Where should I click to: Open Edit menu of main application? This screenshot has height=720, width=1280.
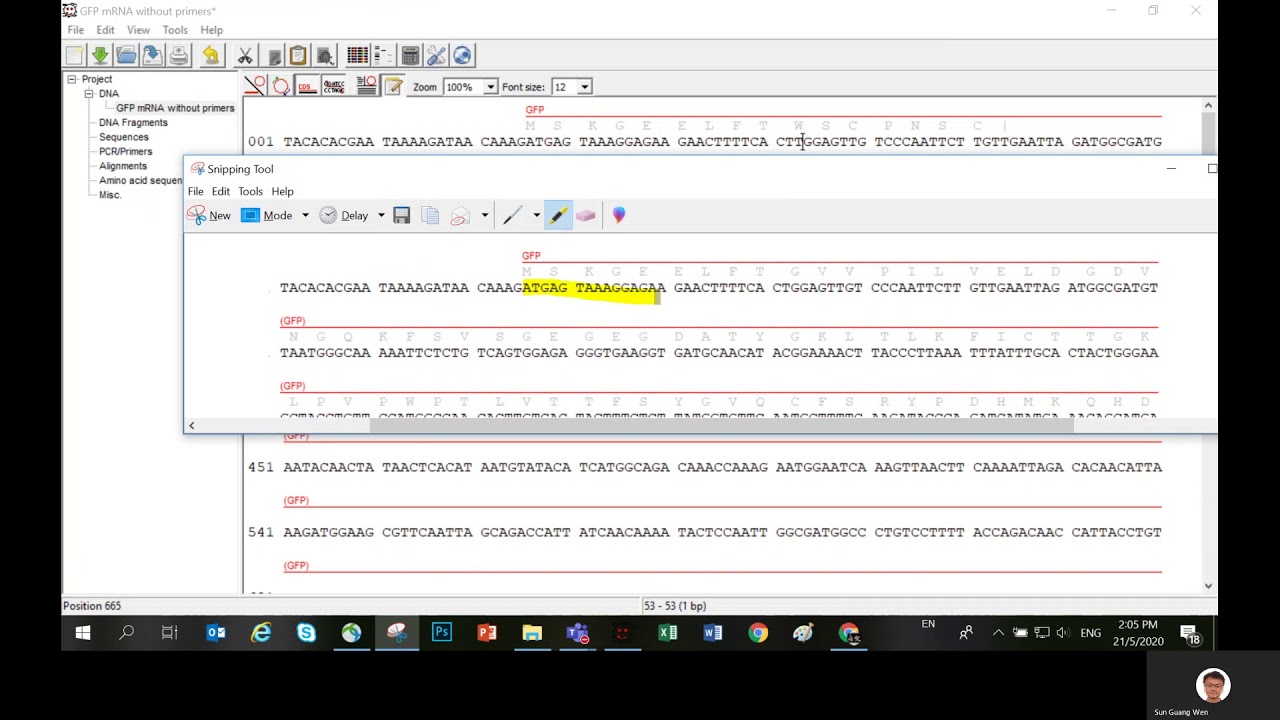tap(105, 30)
